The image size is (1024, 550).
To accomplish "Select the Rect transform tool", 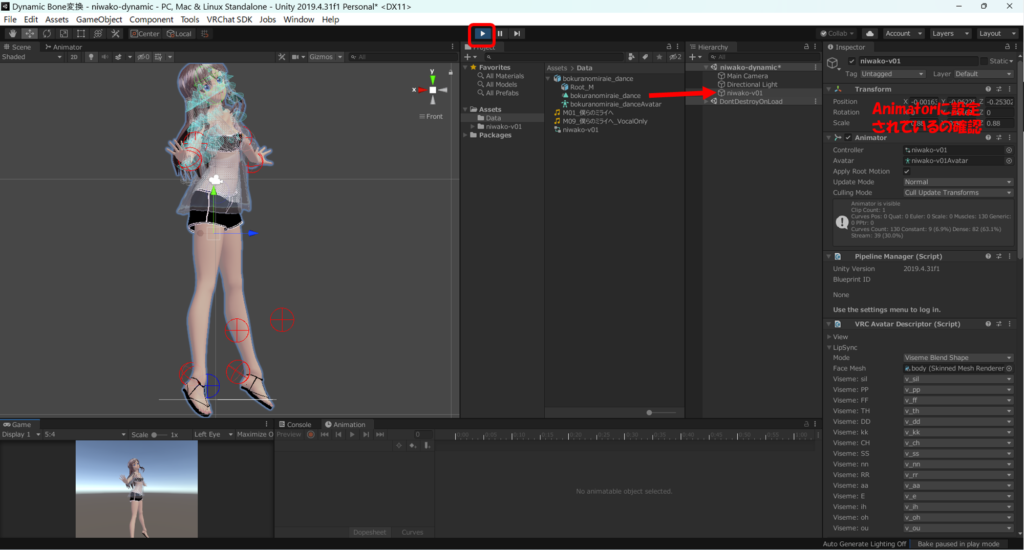I will (x=82, y=33).
